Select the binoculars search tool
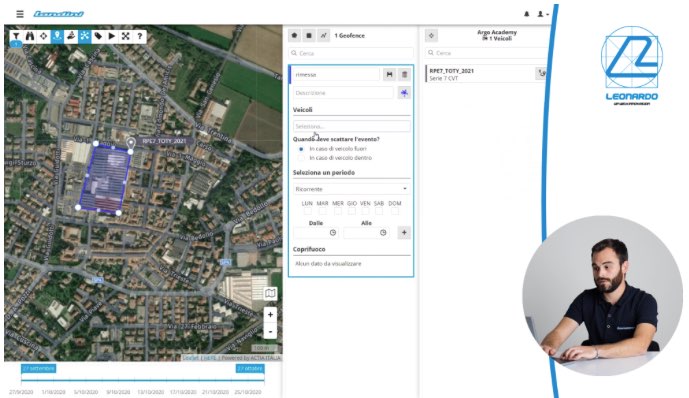Viewport: 689px width, 398px height. coord(29,36)
